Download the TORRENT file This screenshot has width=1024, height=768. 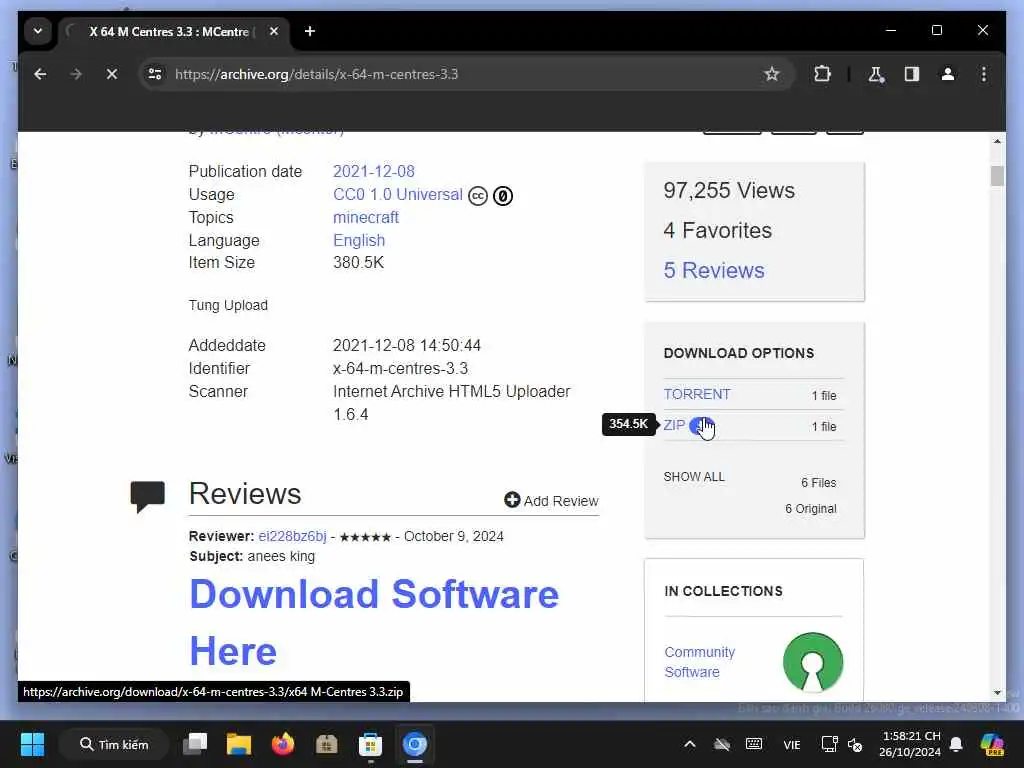coord(697,394)
